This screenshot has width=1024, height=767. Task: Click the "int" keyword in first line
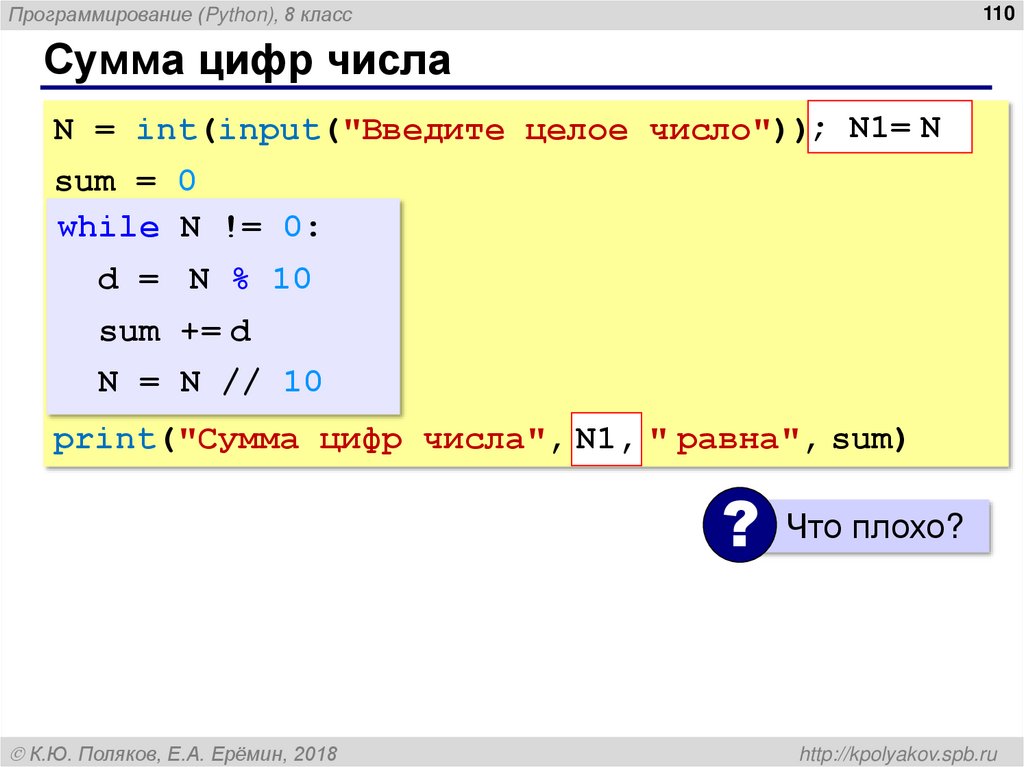tap(167, 129)
